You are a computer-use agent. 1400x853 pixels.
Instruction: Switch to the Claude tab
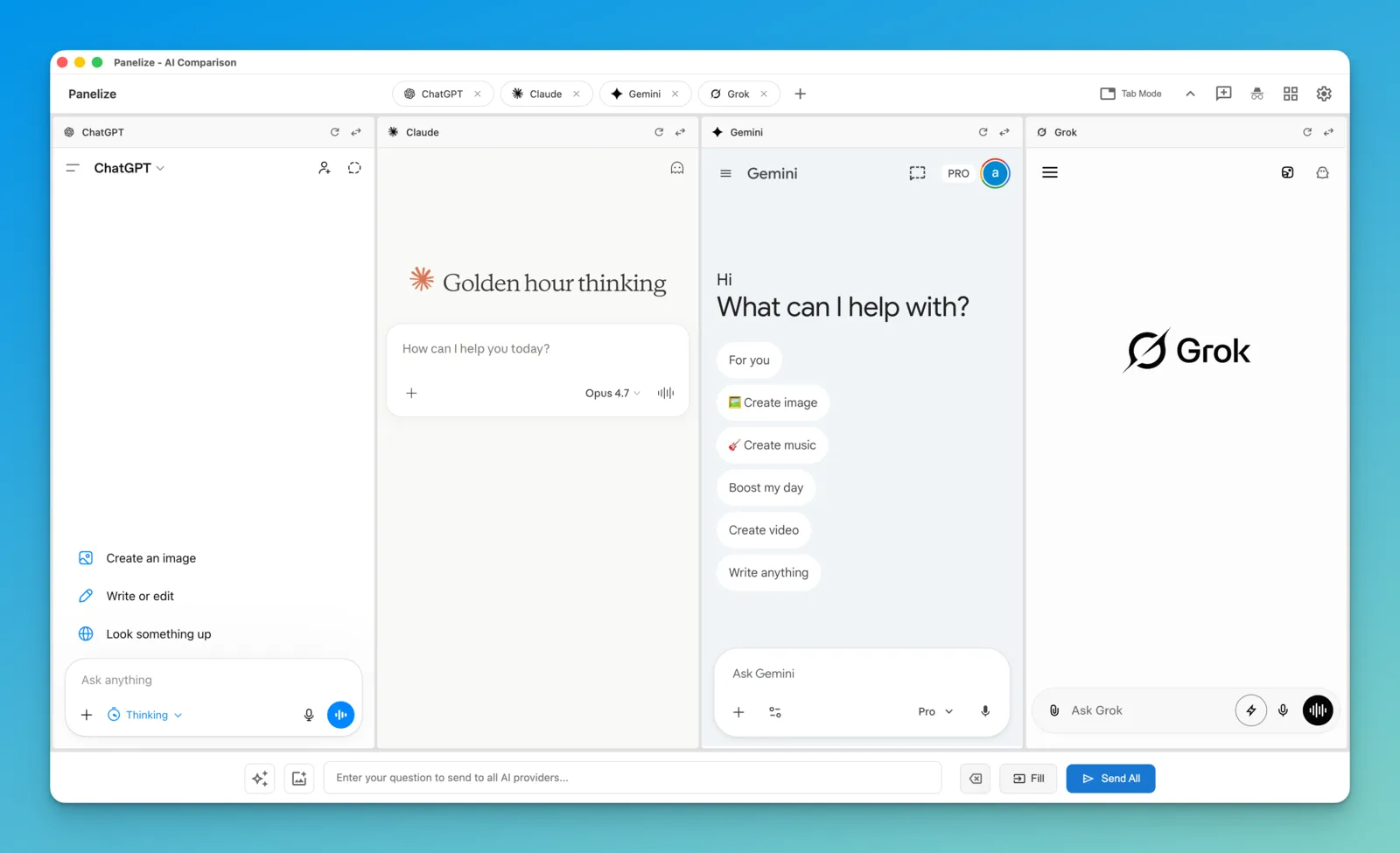coord(546,94)
